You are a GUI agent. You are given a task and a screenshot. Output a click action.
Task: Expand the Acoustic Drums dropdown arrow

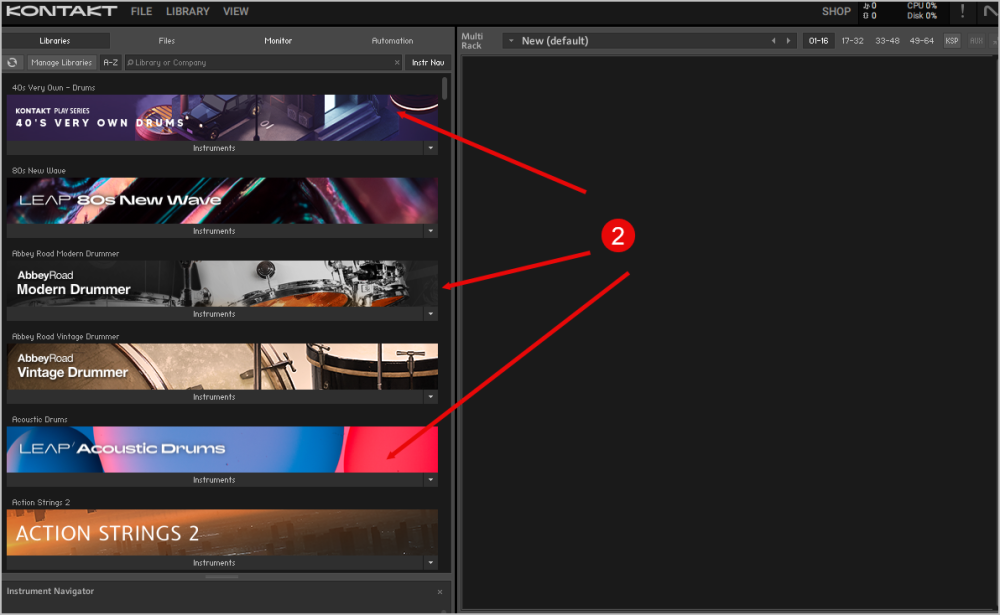431,480
